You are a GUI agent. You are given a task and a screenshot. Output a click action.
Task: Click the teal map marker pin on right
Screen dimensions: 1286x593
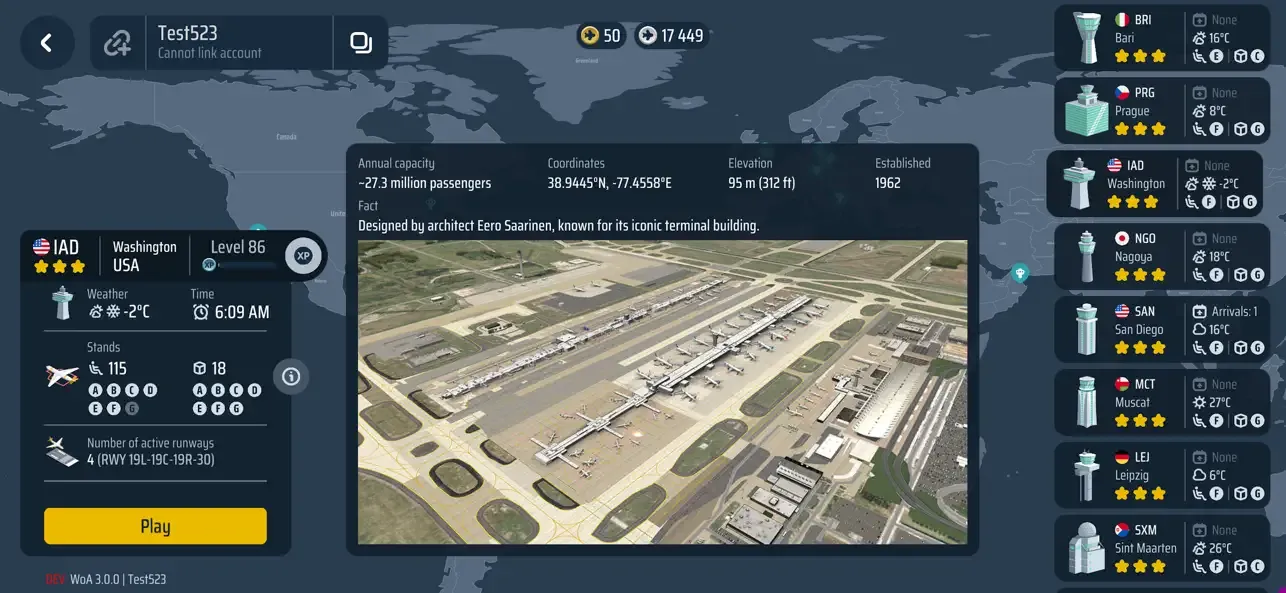pyautogui.click(x=1019, y=272)
